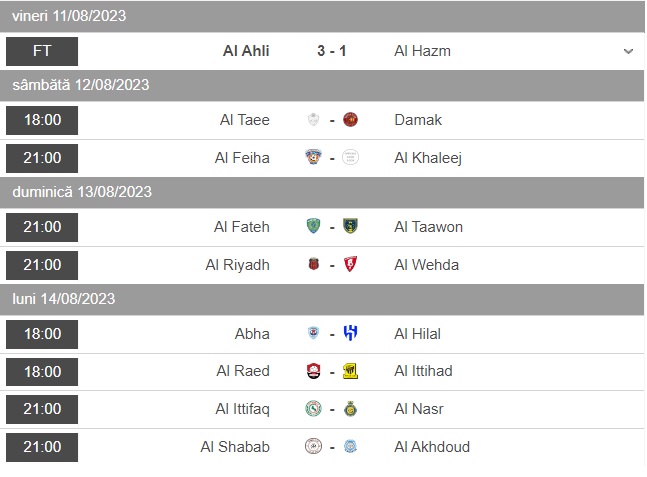
Task: Click the Al Shabab team crest icon
Action: pos(314,447)
